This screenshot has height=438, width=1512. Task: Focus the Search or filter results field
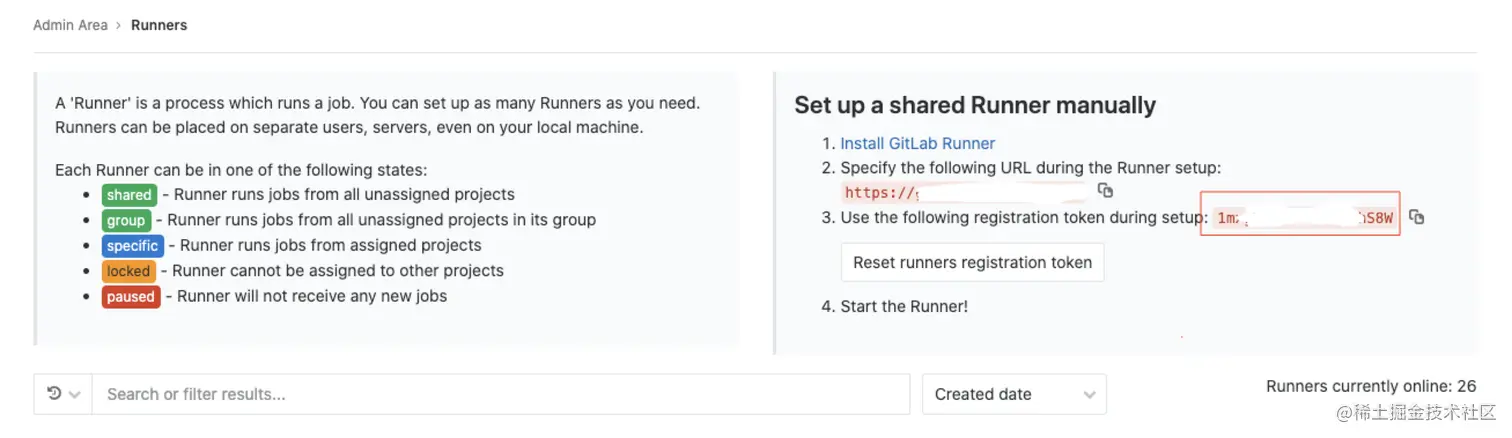coord(500,394)
